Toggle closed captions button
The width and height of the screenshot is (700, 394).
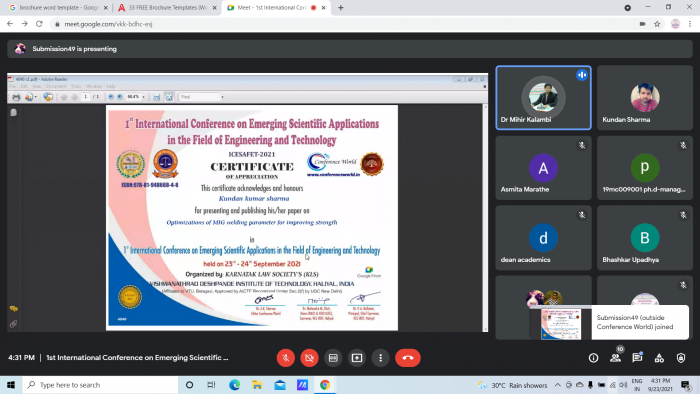pos(333,358)
